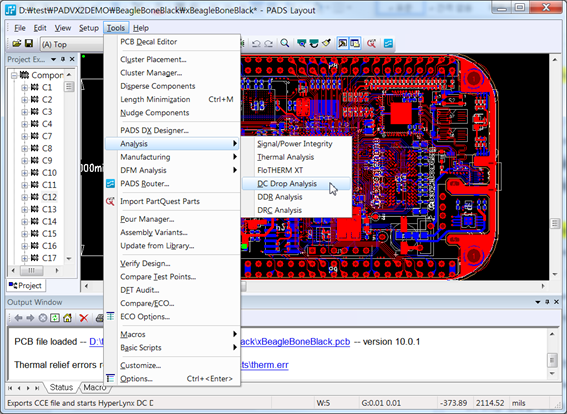Choose Signal/Power Integrity analysis
Screen dimensions: 567x414
296,144
